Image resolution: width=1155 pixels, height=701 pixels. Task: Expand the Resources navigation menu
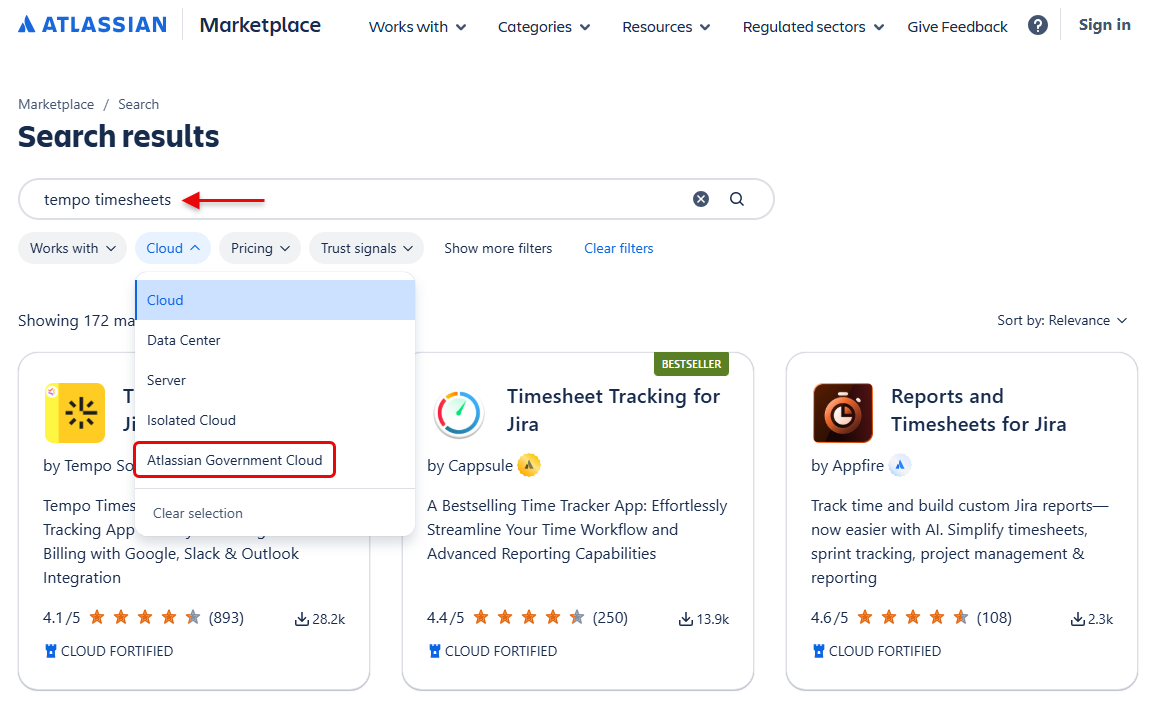(x=667, y=27)
